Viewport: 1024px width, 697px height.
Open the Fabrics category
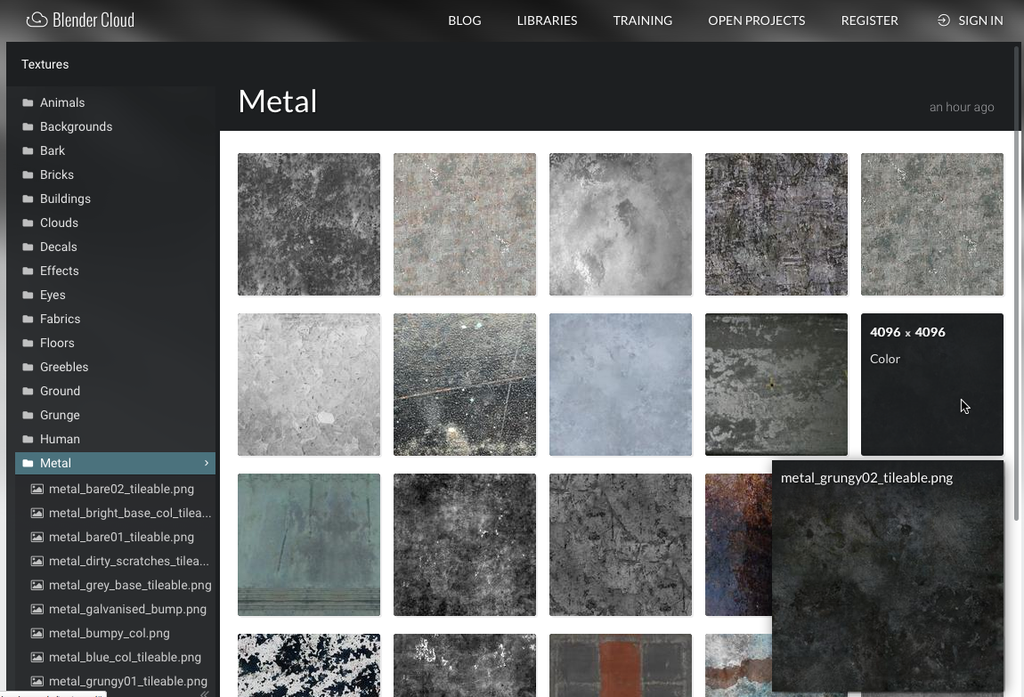[60, 318]
